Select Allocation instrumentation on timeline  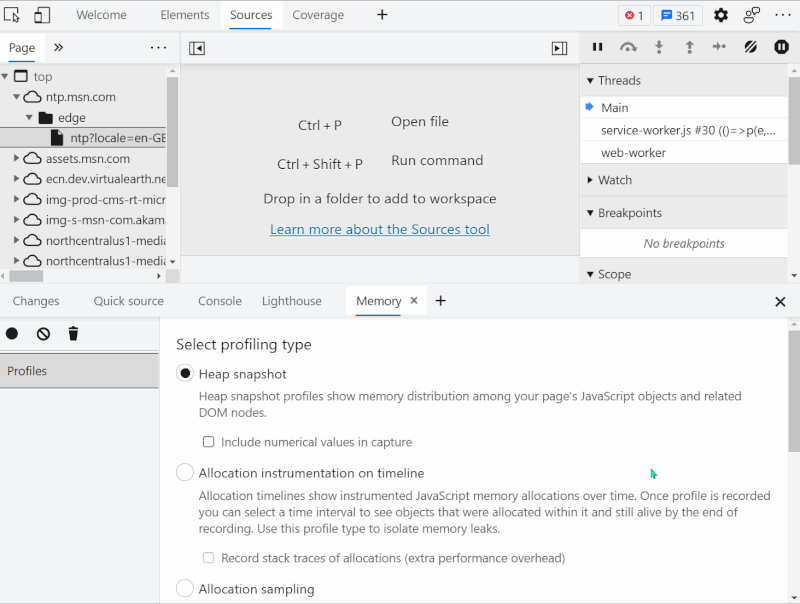coord(184,472)
